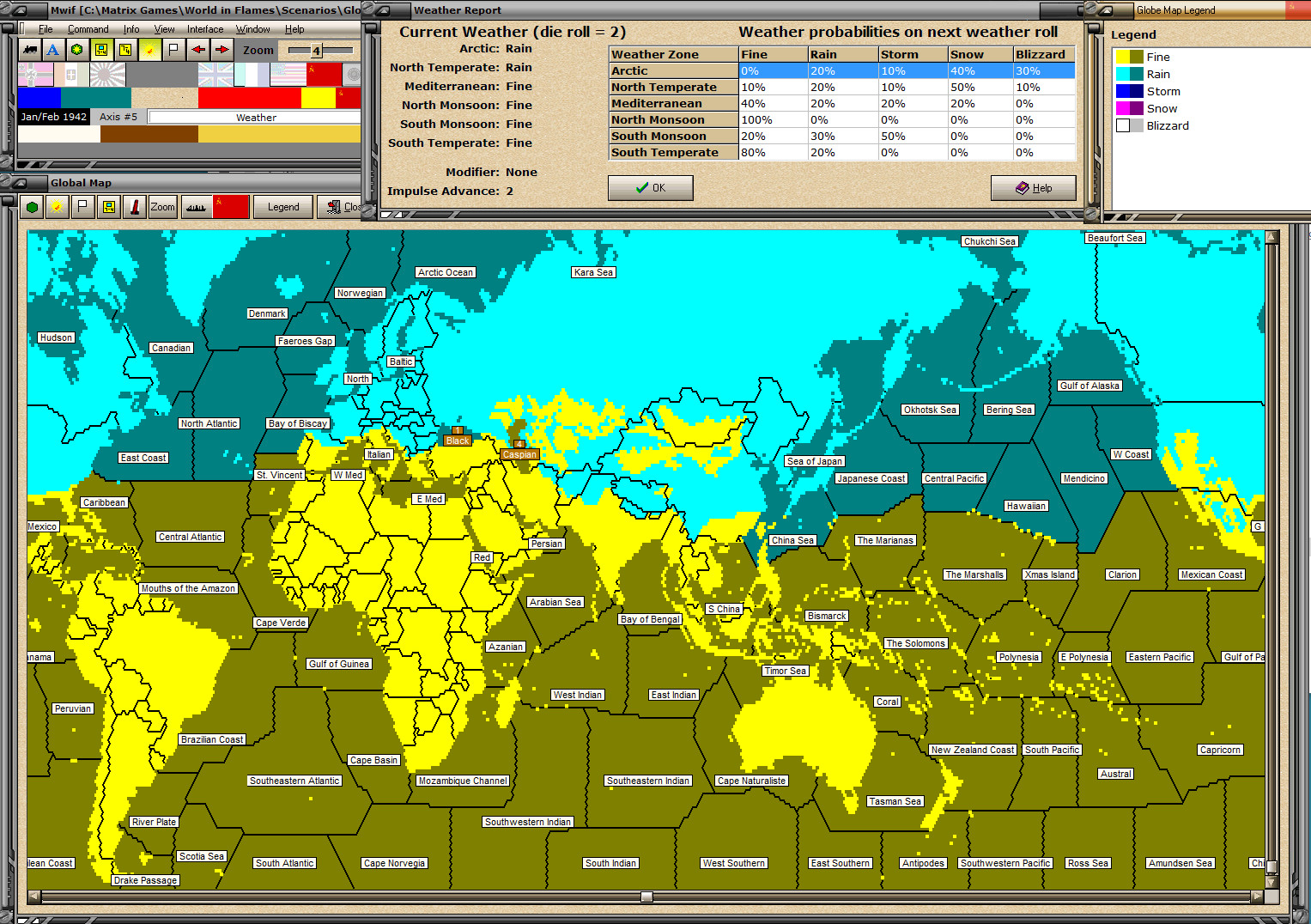Click the white flag icon in main toolbar

pyautogui.click(x=173, y=50)
